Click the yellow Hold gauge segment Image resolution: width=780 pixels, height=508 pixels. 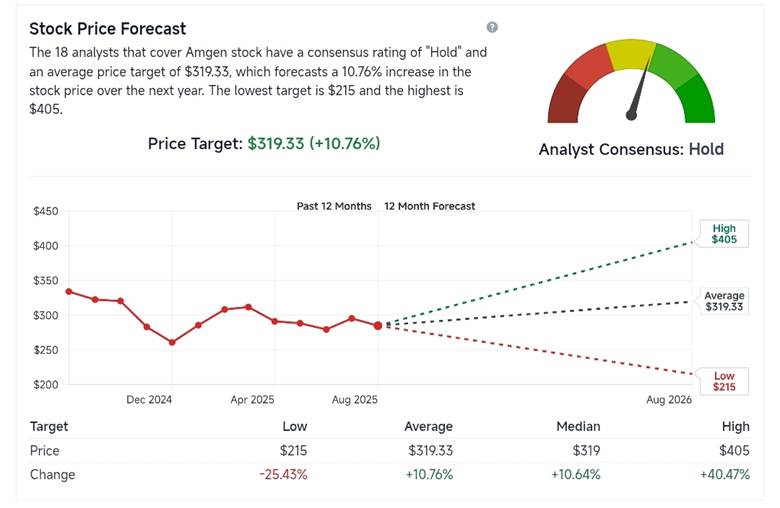(x=630, y=52)
